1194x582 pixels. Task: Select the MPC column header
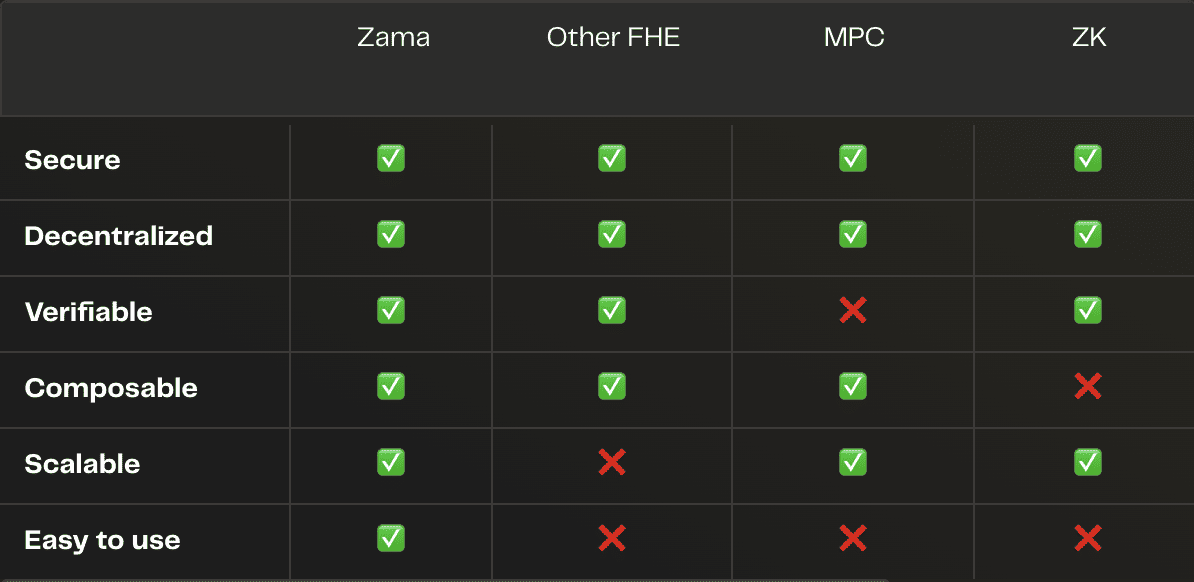(x=854, y=38)
